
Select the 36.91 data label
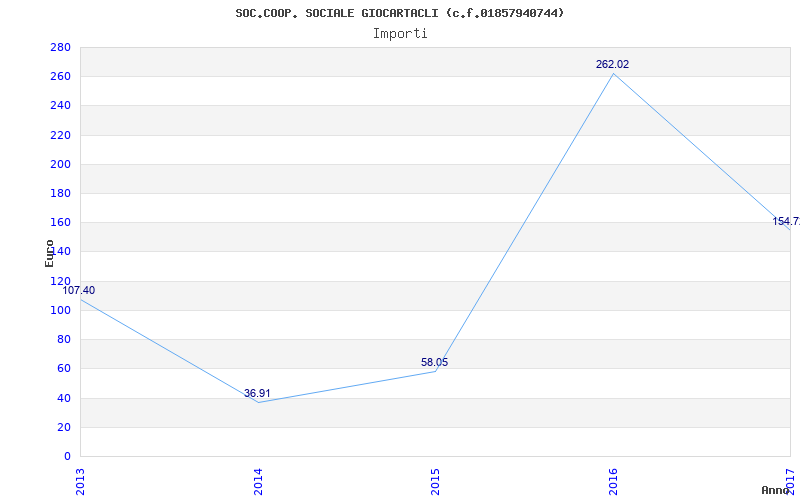coord(257,393)
